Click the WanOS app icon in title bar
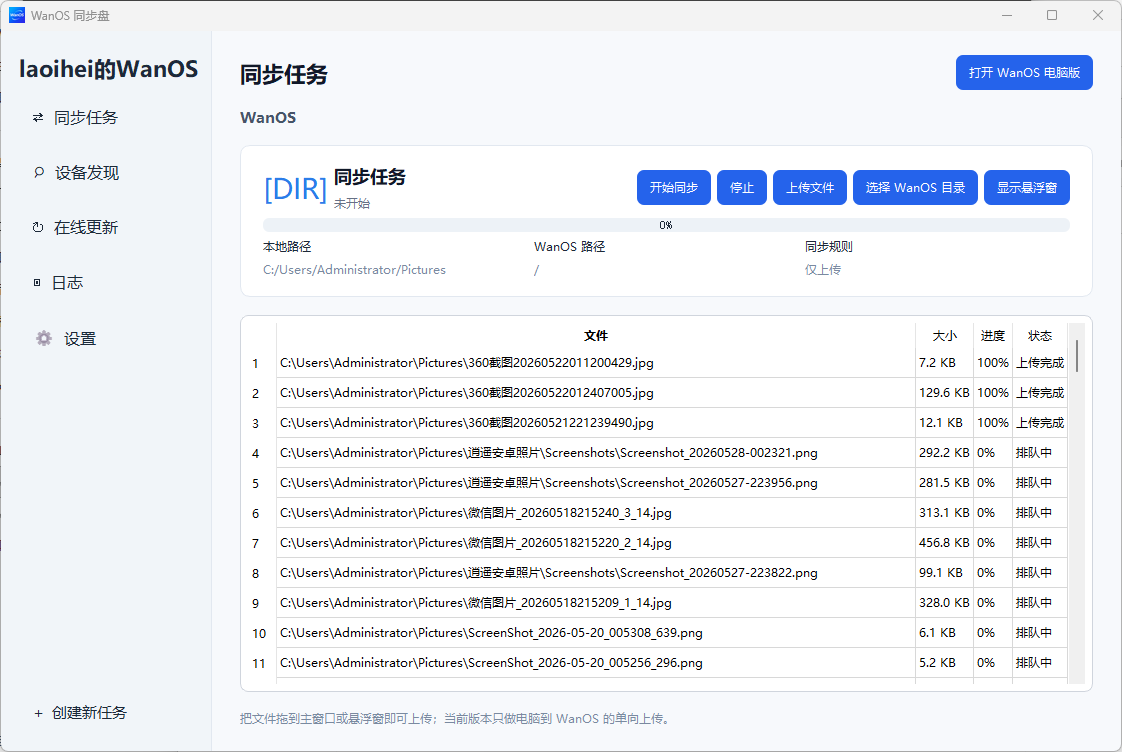Image resolution: width=1122 pixels, height=752 pixels. [16, 15]
